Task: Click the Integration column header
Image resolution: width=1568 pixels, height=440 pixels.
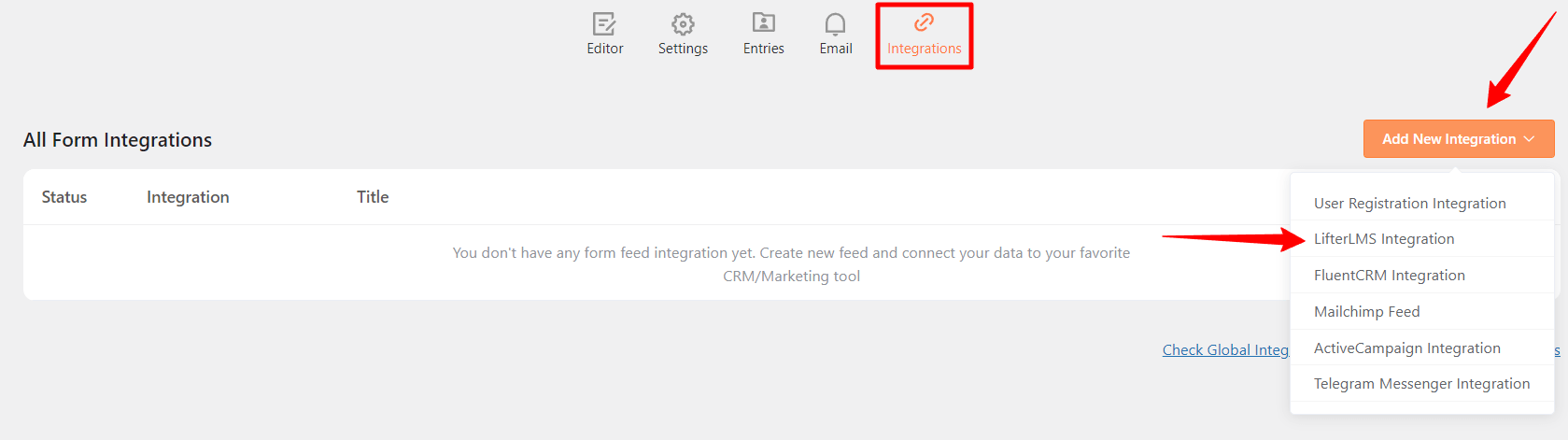Action: tap(188, 197)
